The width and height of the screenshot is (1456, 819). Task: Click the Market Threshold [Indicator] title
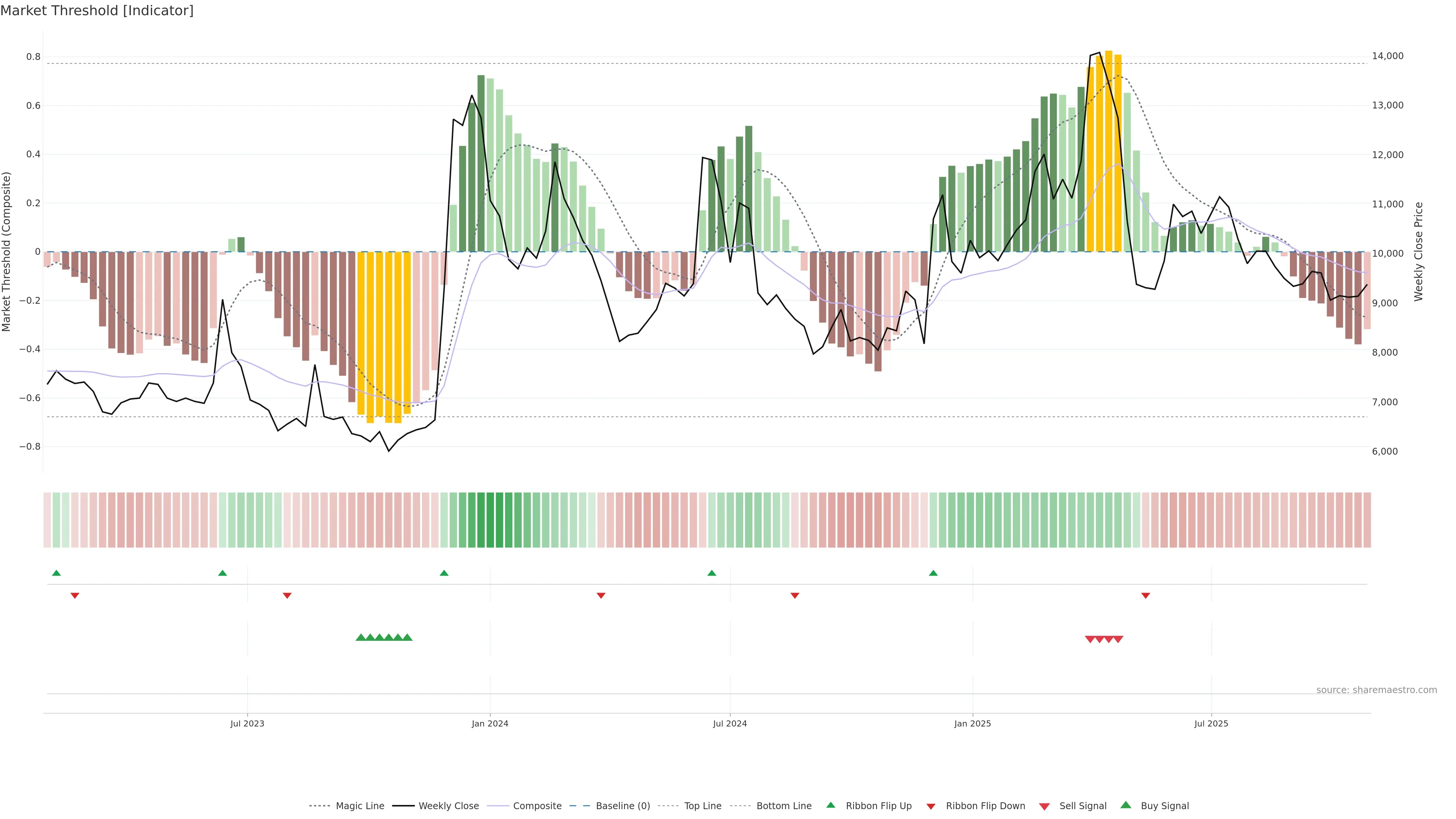[x=97, y=11]
